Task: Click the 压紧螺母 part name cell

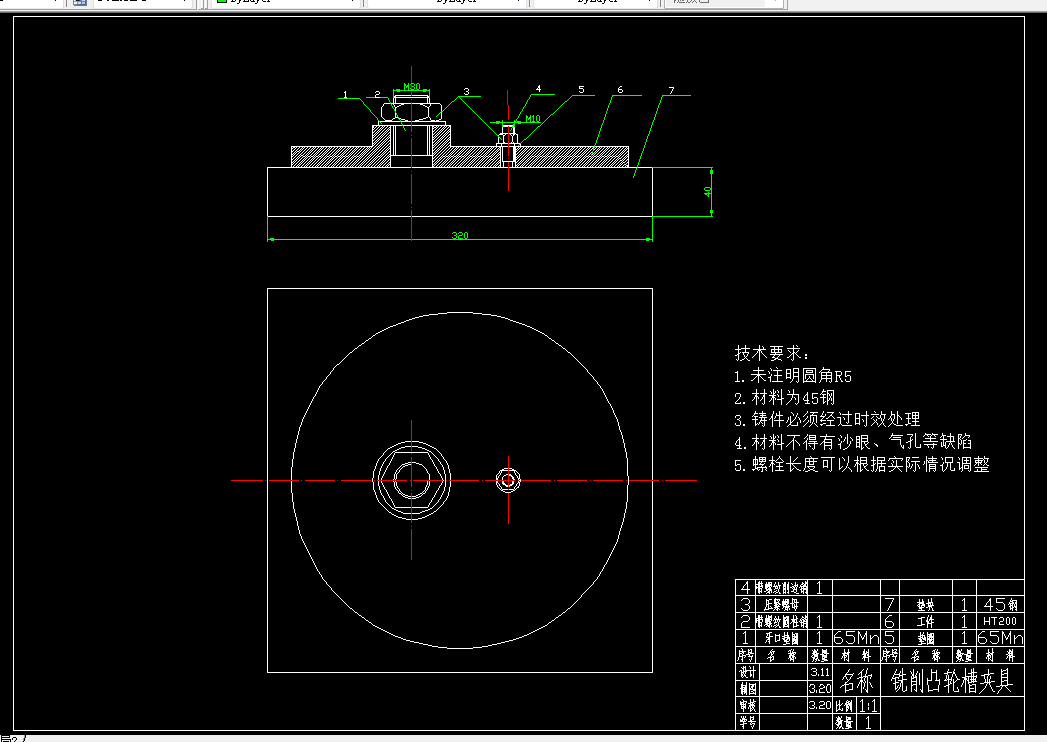Action: (781, 605)
